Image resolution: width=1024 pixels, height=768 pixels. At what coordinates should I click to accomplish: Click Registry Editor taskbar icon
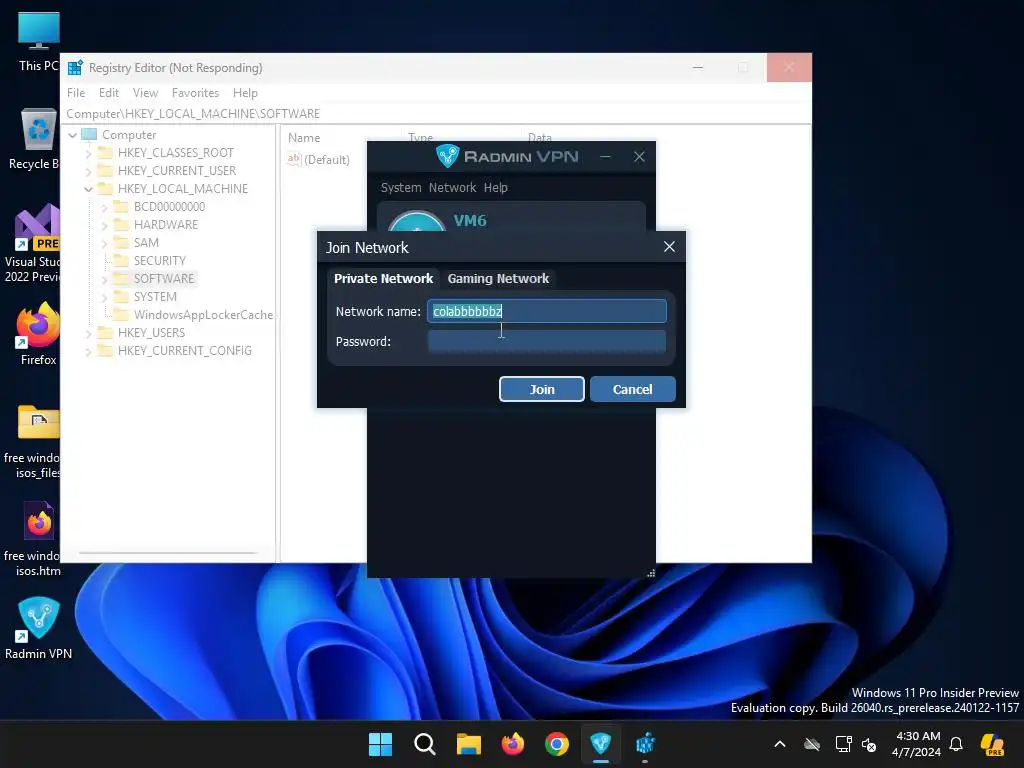pyautogui.click(x=645, y=744)
